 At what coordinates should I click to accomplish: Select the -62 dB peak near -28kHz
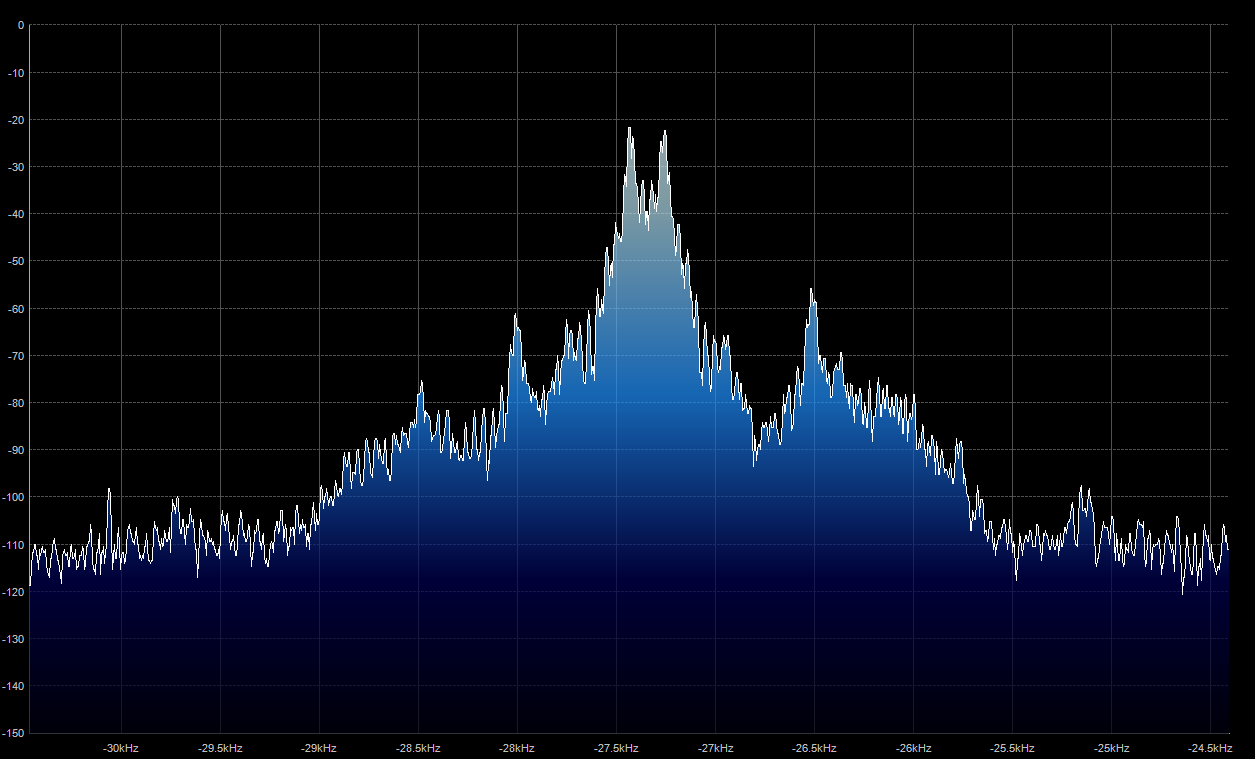click(516, 316)
